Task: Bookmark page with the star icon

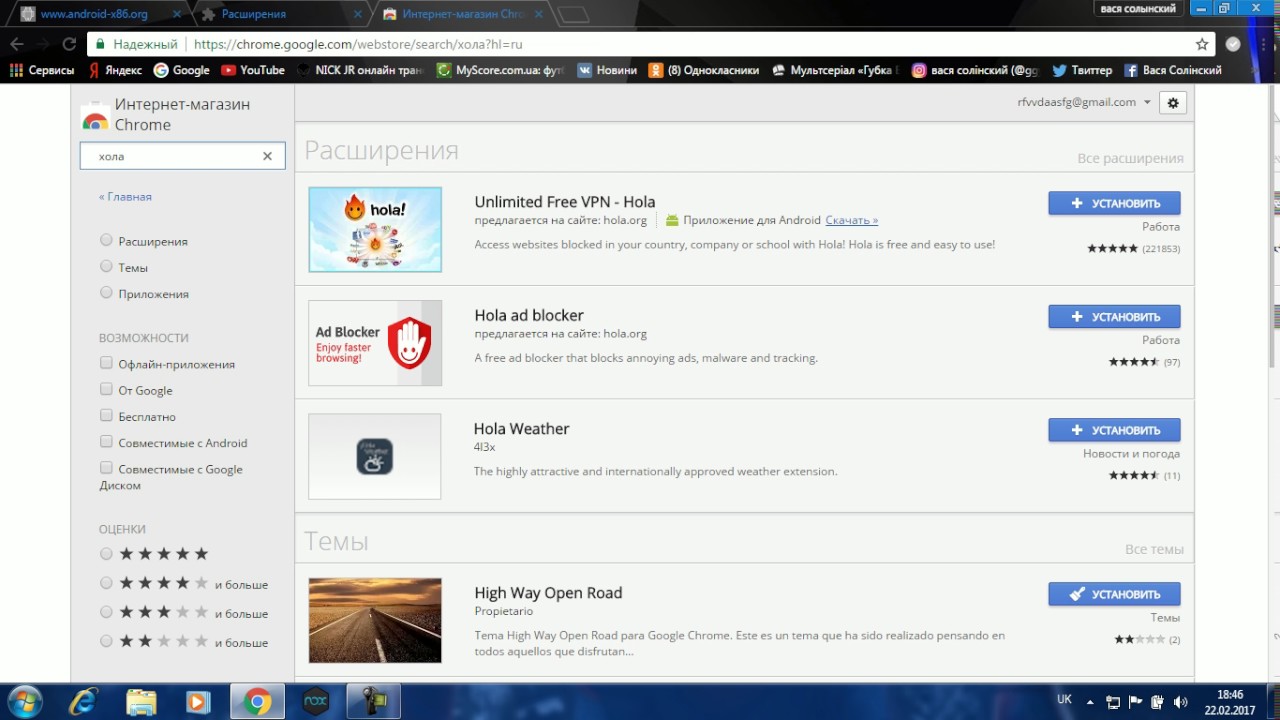Action: tap(1202, 44)
